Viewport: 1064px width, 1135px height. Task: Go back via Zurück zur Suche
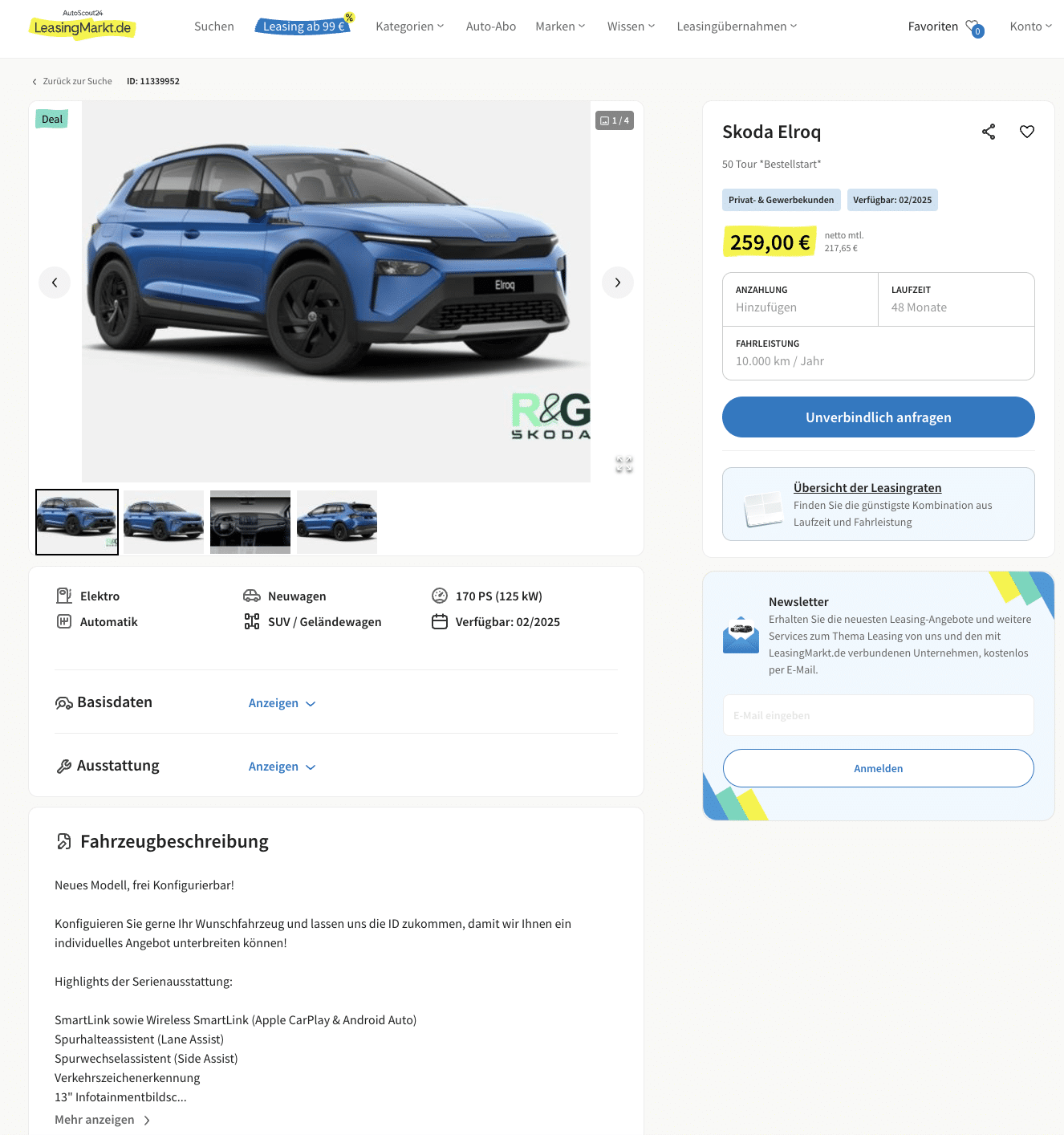click(72, 81)
